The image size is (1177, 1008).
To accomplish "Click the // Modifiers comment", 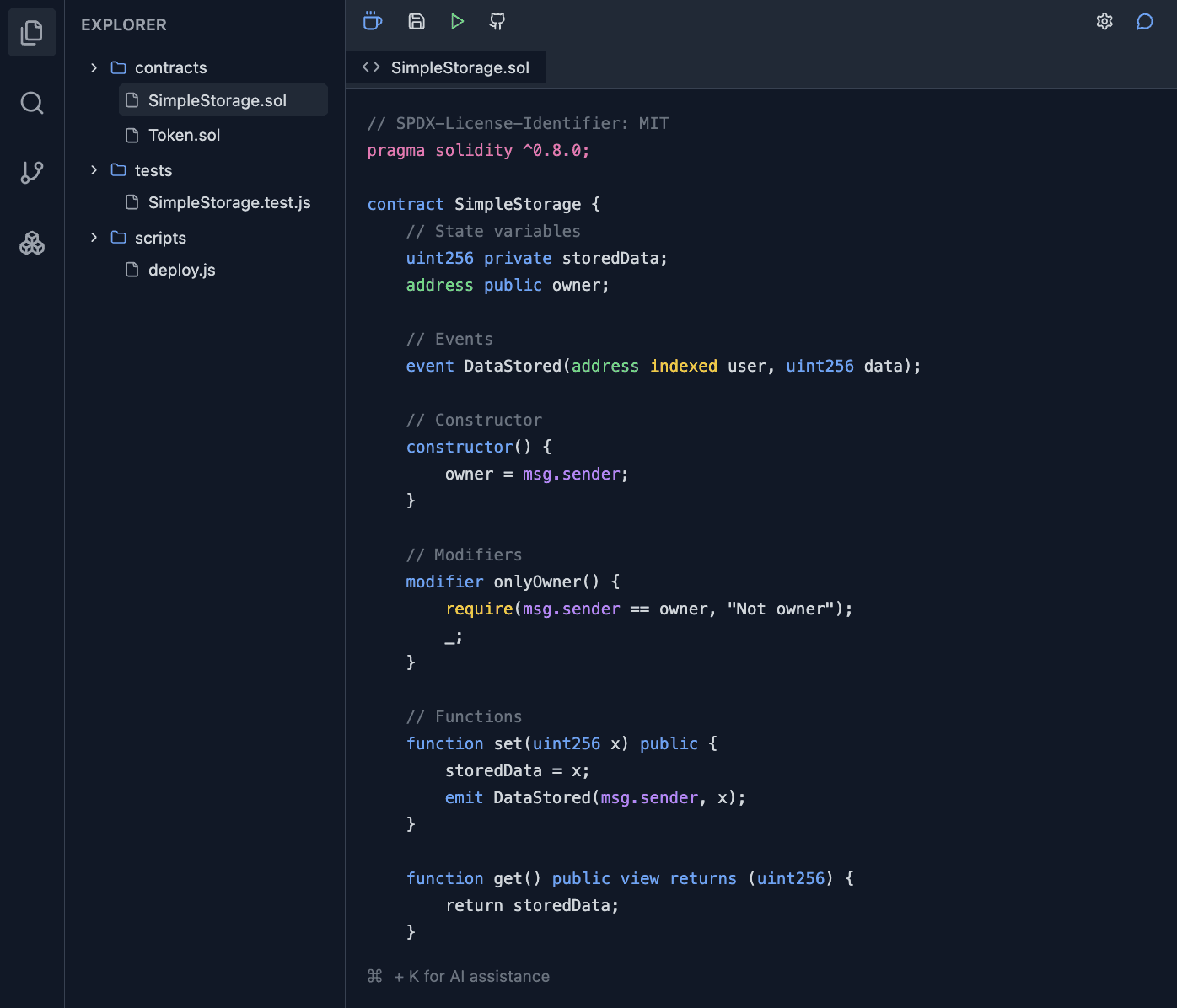I will pyautogui.click(x=464, y=555).
